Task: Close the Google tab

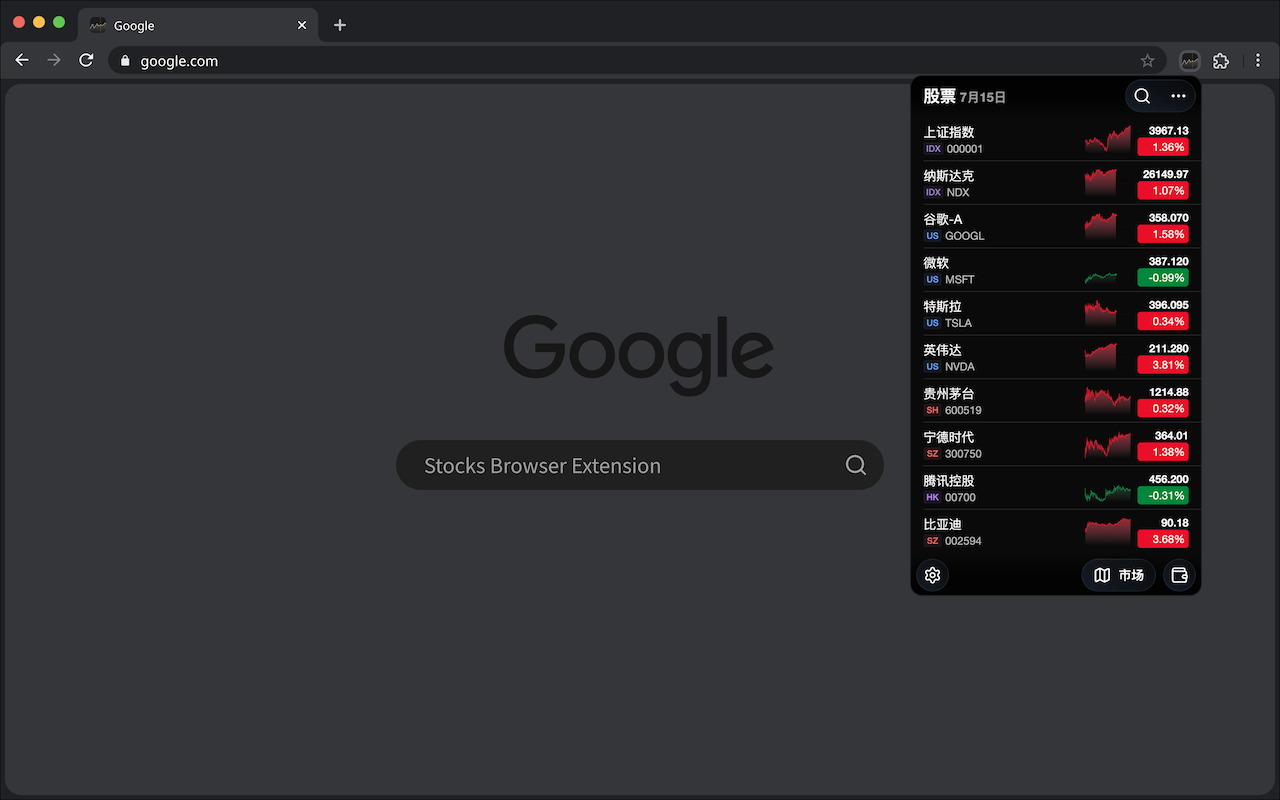Action: tap(302, 25)
